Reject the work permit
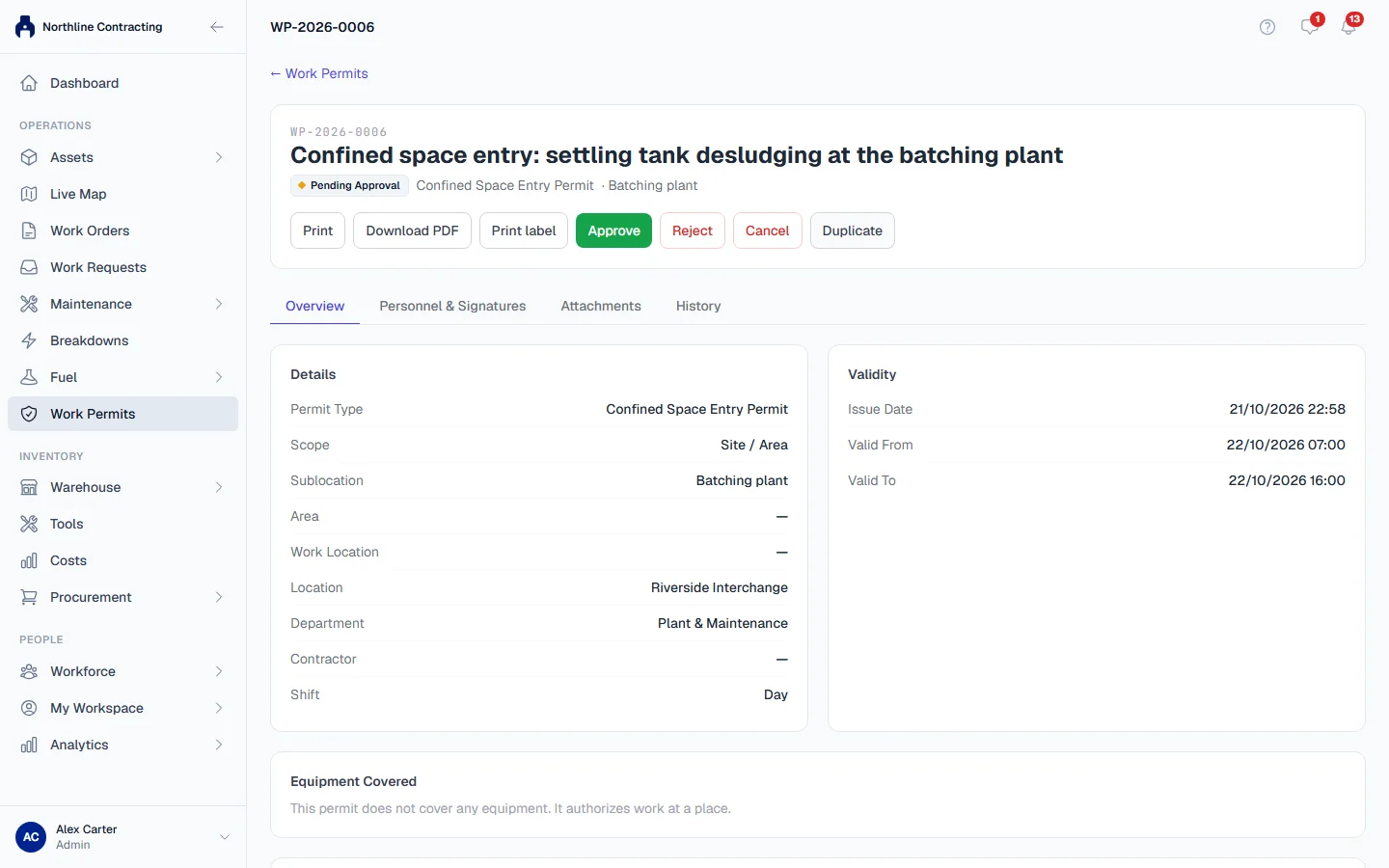Screen dimensions: 1389x868 (x=693, y=231)
